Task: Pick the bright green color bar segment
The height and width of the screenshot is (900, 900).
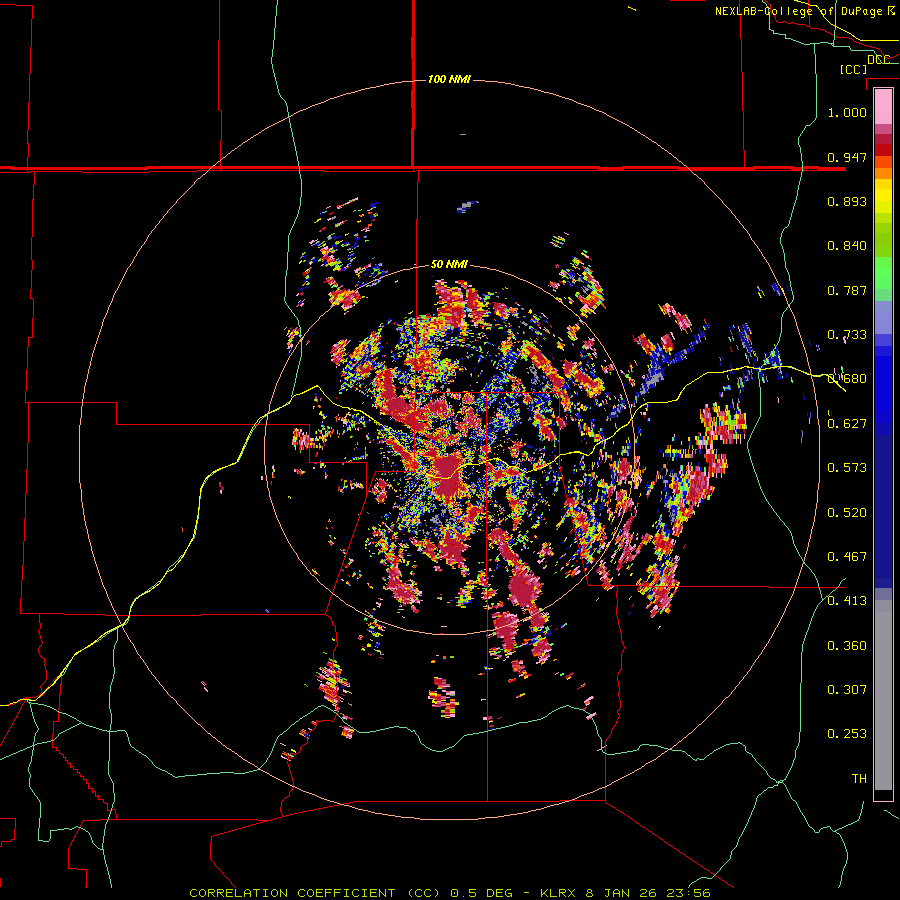Action: 883,273
